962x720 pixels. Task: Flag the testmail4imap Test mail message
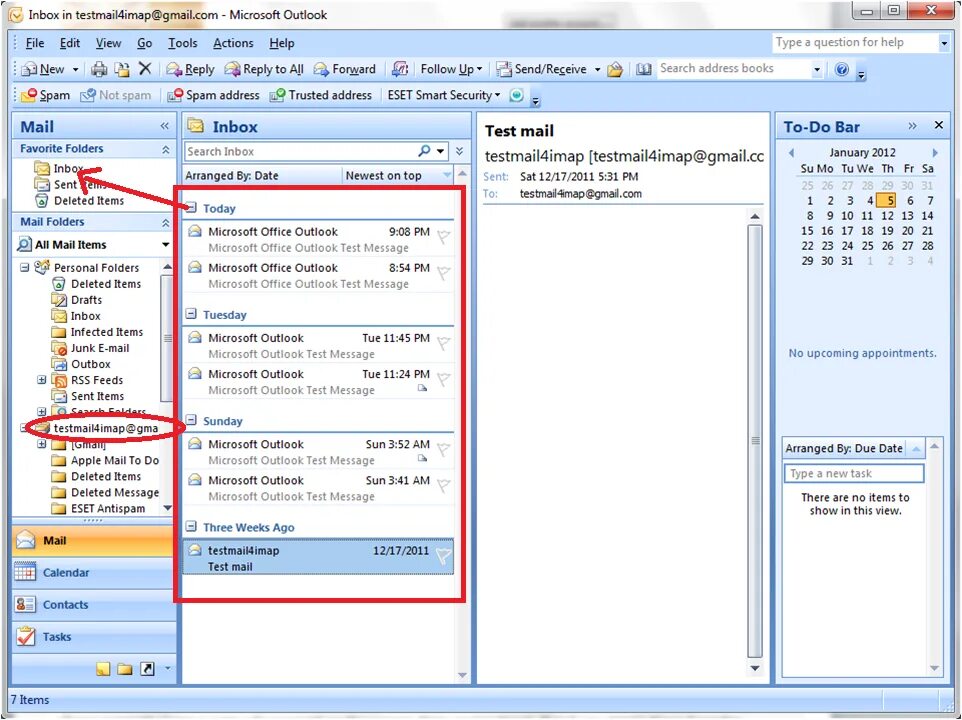[443, 556]
